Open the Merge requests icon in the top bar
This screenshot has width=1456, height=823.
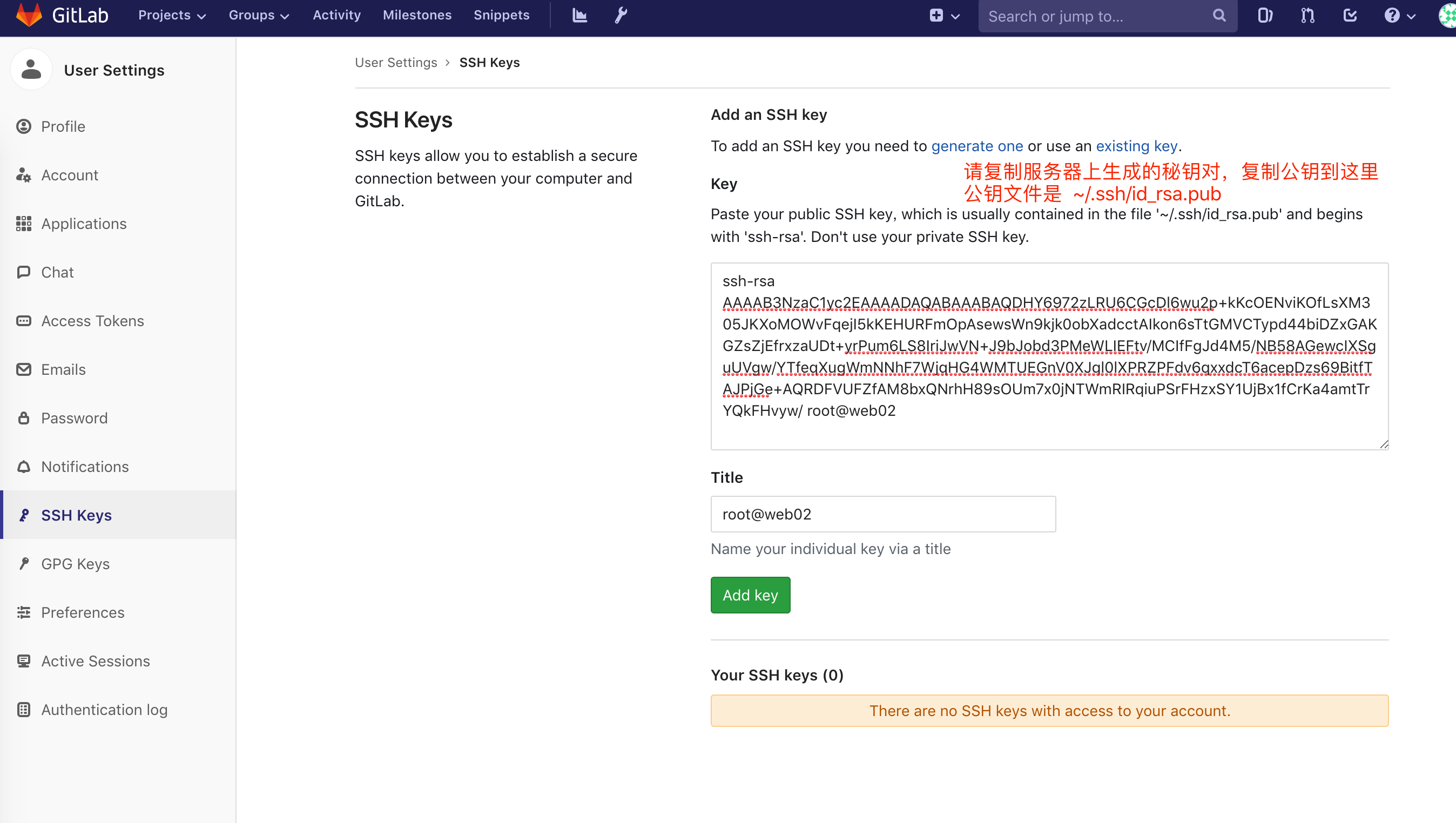coord(1307,15)
